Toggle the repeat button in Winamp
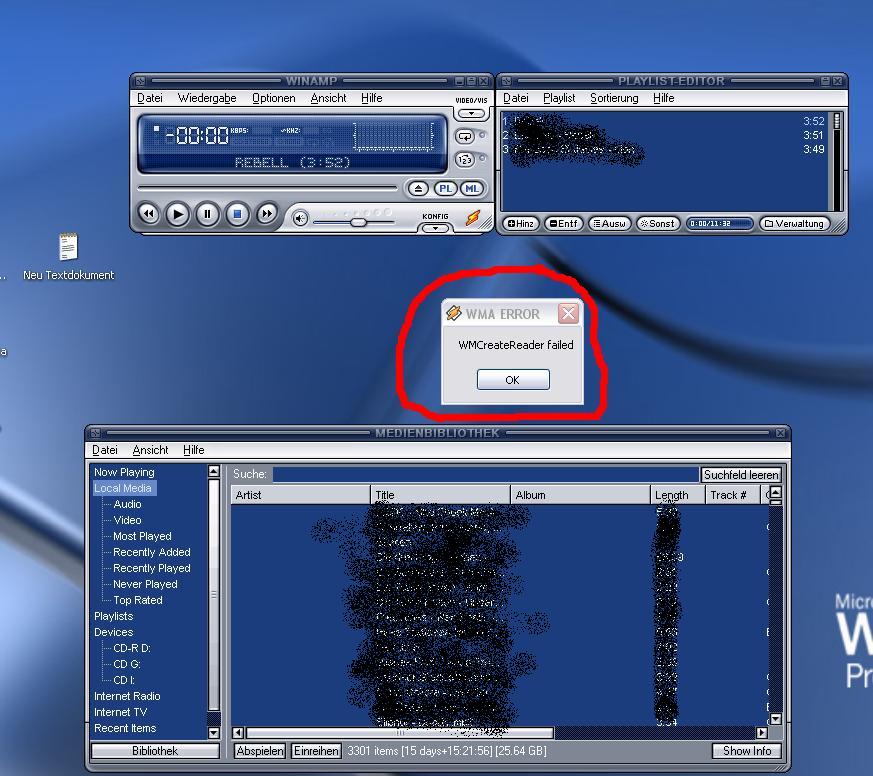 [x=465, y=136]
